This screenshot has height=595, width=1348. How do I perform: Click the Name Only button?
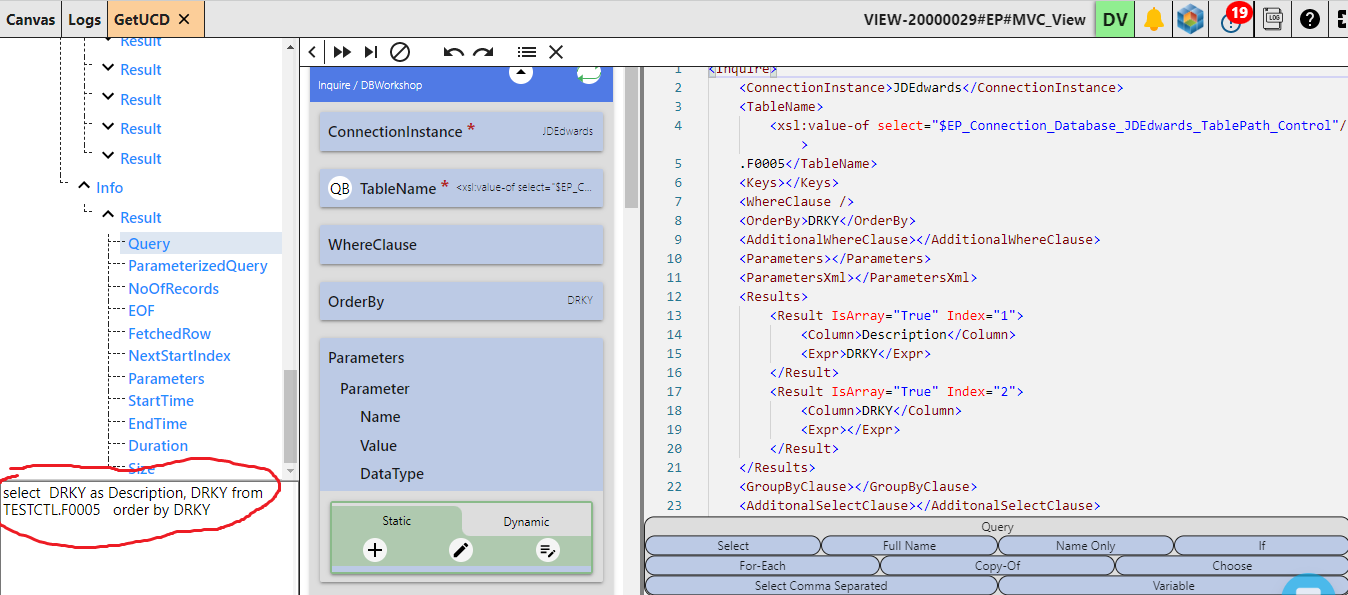coord(1085,546)
